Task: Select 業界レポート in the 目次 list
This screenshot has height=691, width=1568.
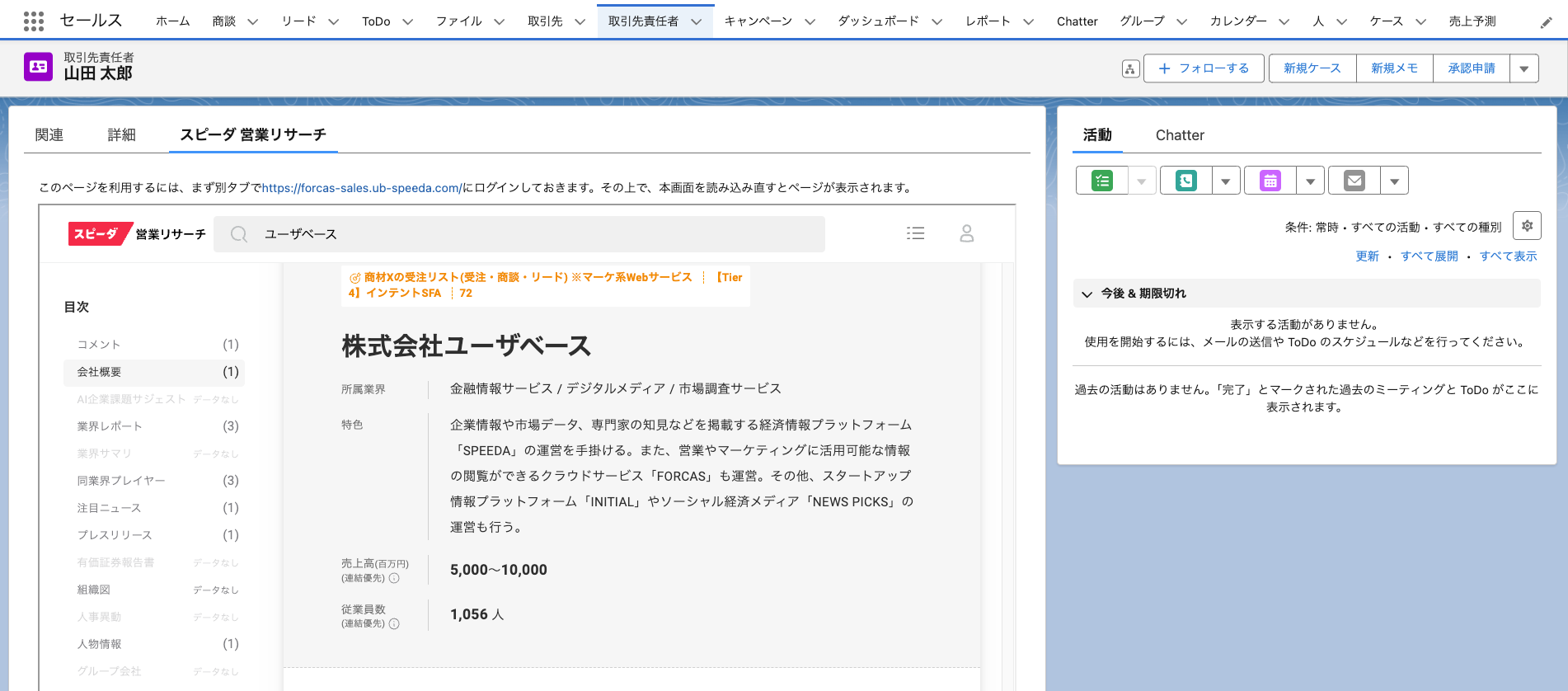Action: click(x=154, y=426)
